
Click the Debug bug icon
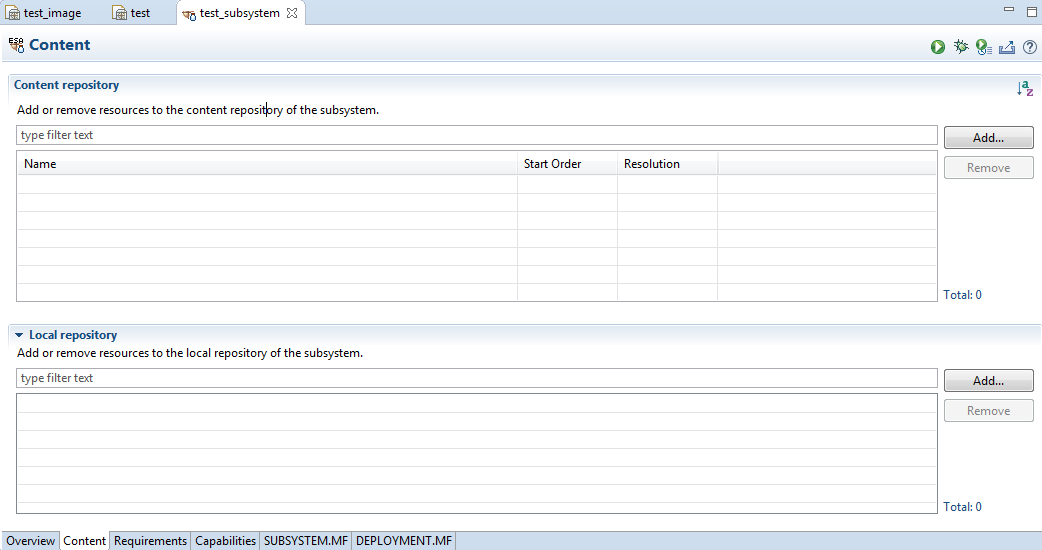pos(961,47)
